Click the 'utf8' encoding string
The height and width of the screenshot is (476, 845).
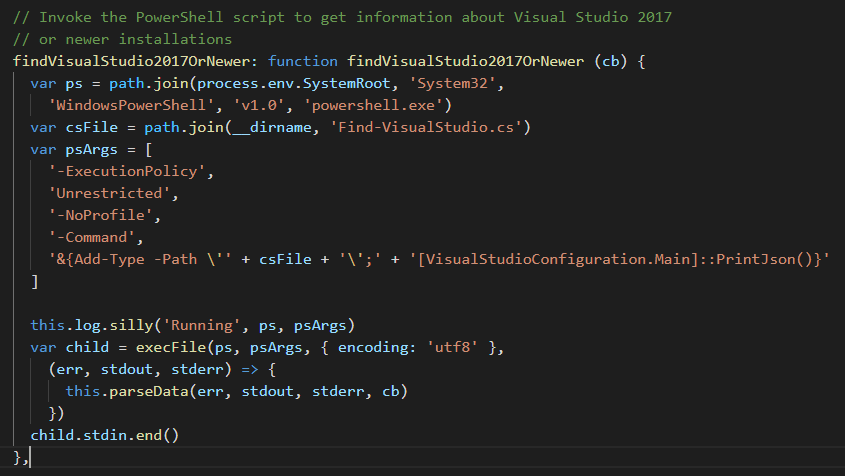[x=452, y=347]
